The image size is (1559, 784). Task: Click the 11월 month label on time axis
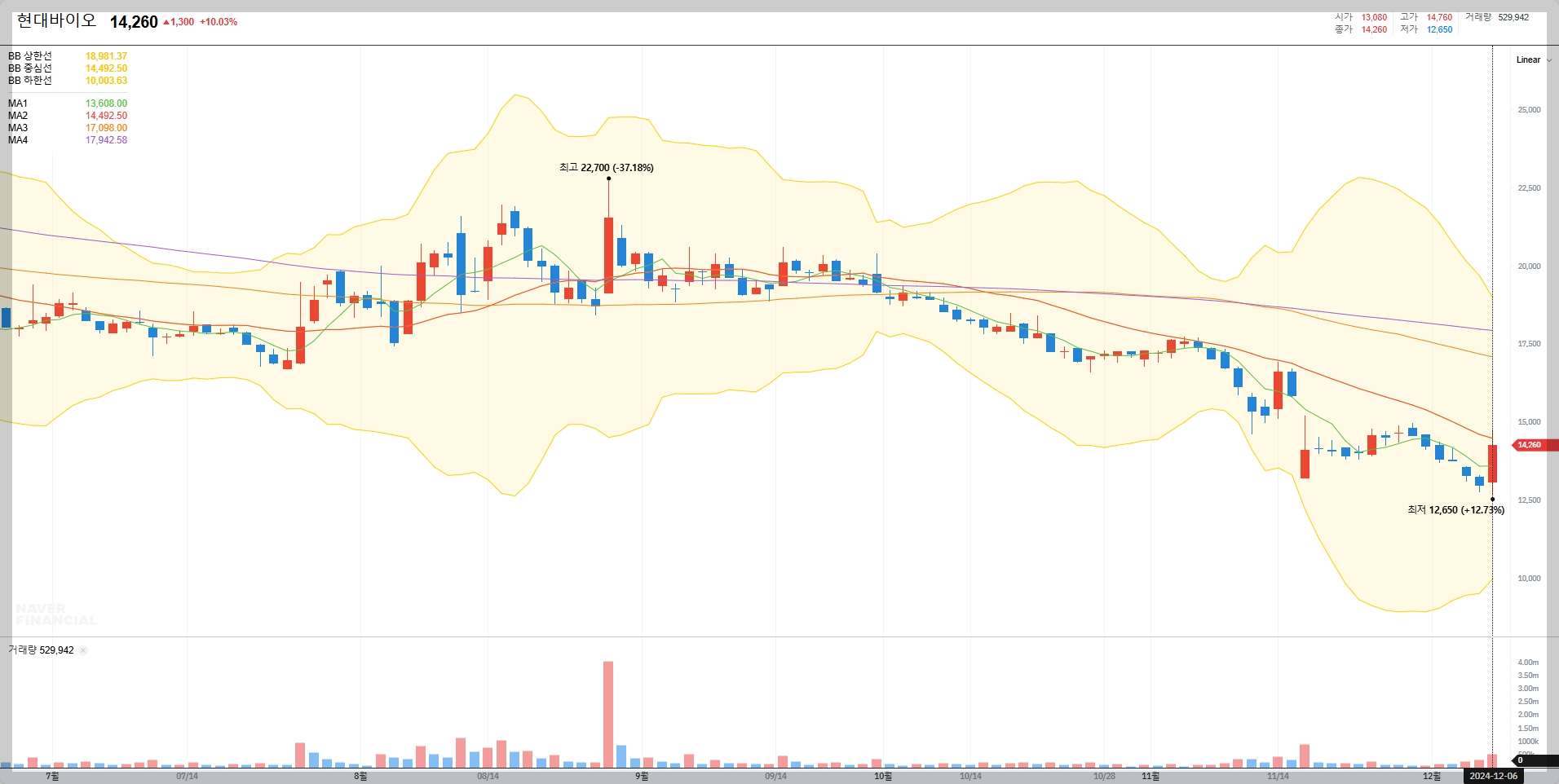tap(1150, 776)
